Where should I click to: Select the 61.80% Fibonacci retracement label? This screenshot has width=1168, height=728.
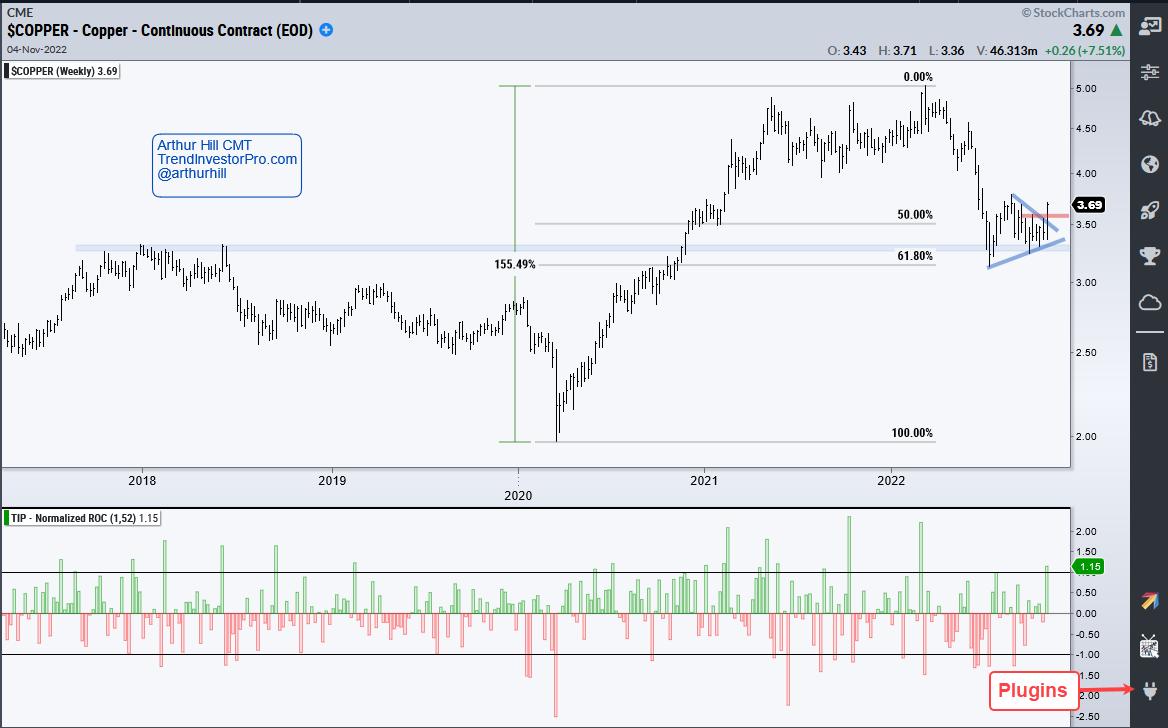tap(912, 257)
